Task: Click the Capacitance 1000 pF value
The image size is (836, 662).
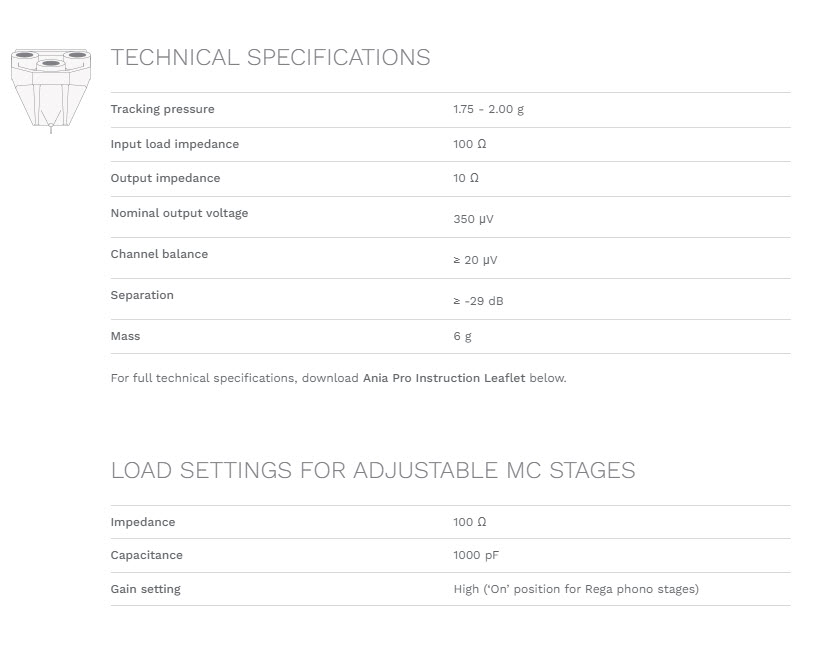Action: (476, 555)
